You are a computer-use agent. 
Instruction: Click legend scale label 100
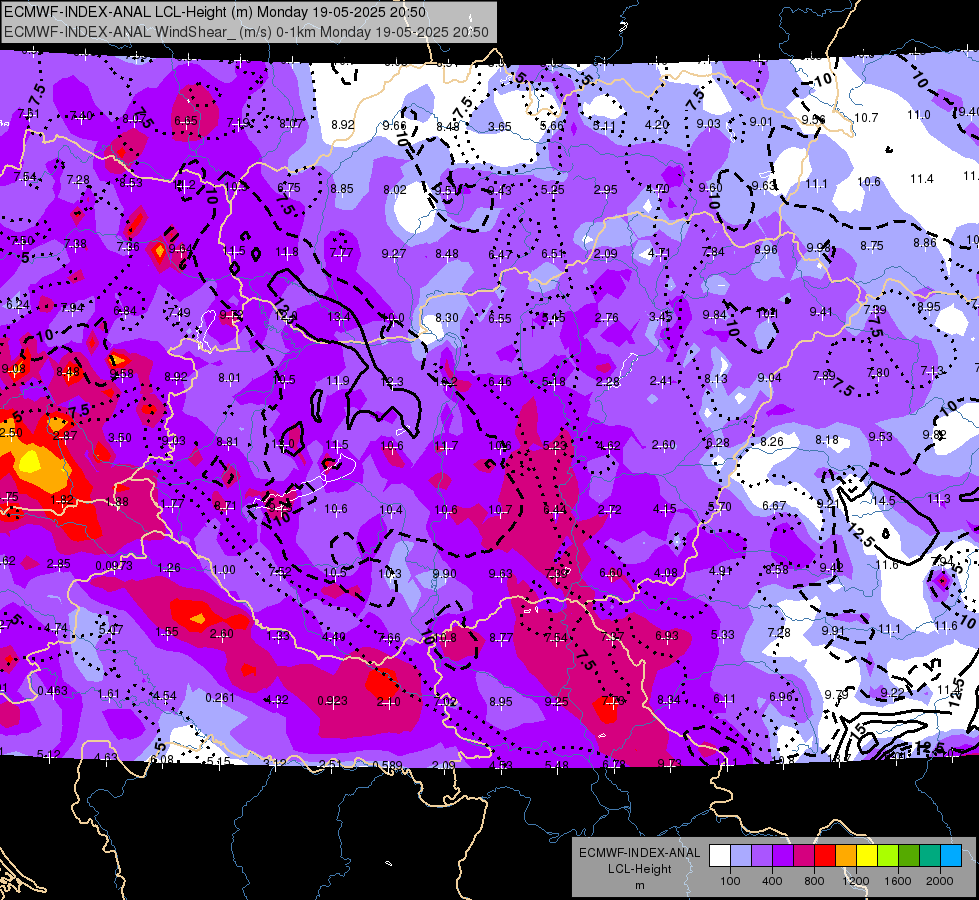[730, 881]
